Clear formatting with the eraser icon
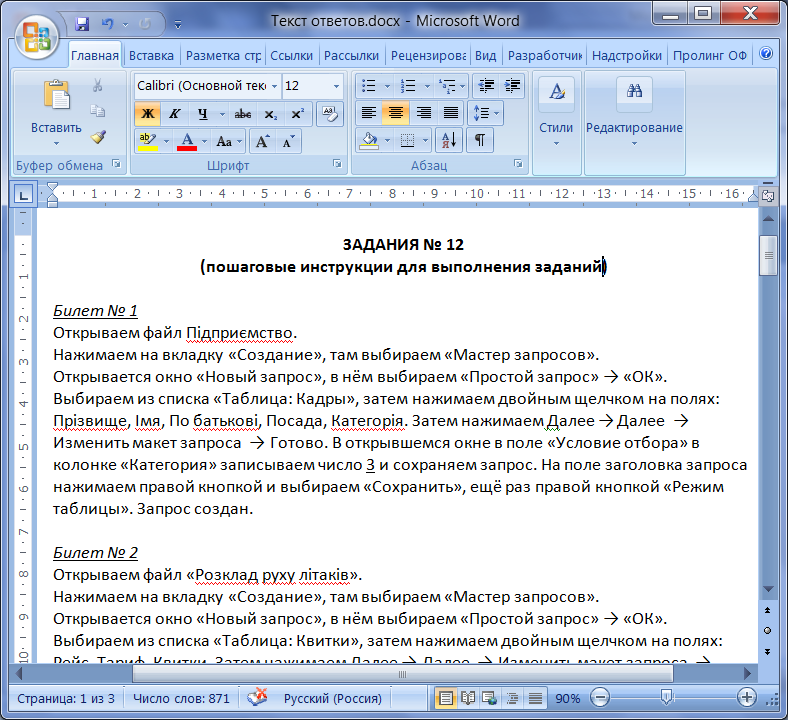The height and width of the screenshot is (720, 788). [330, 114]
